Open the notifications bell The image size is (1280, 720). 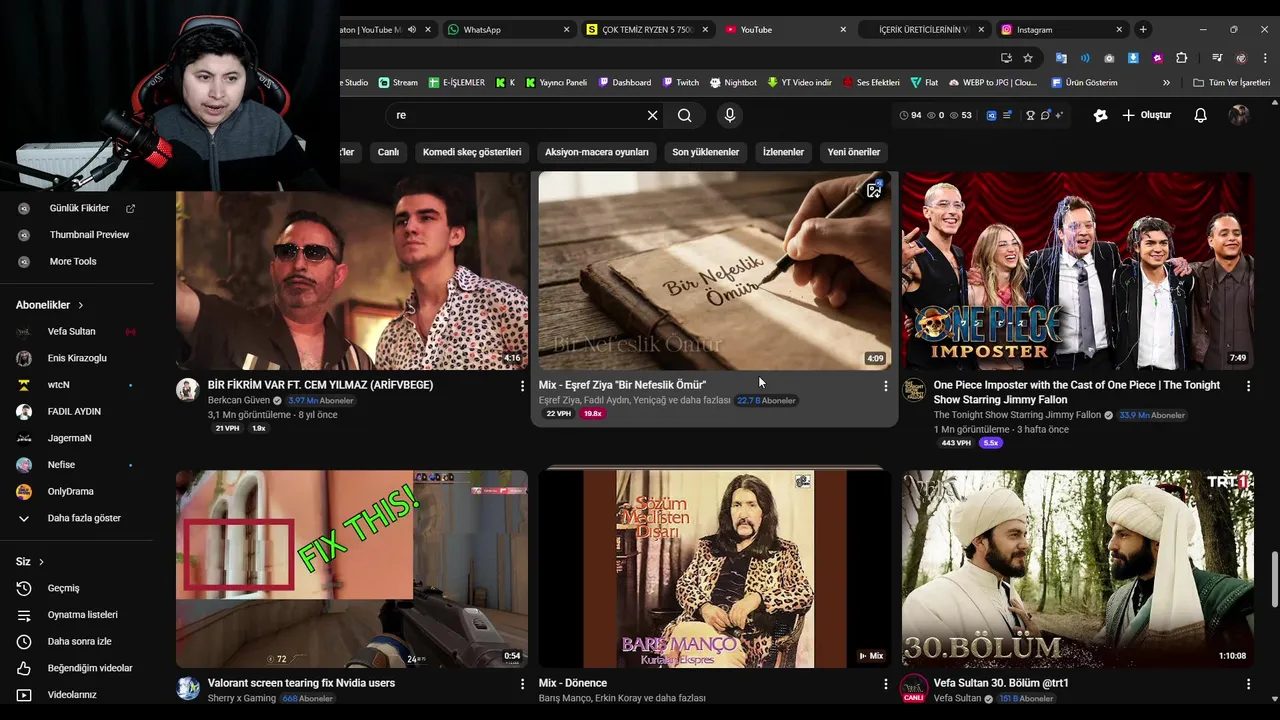1200,115
